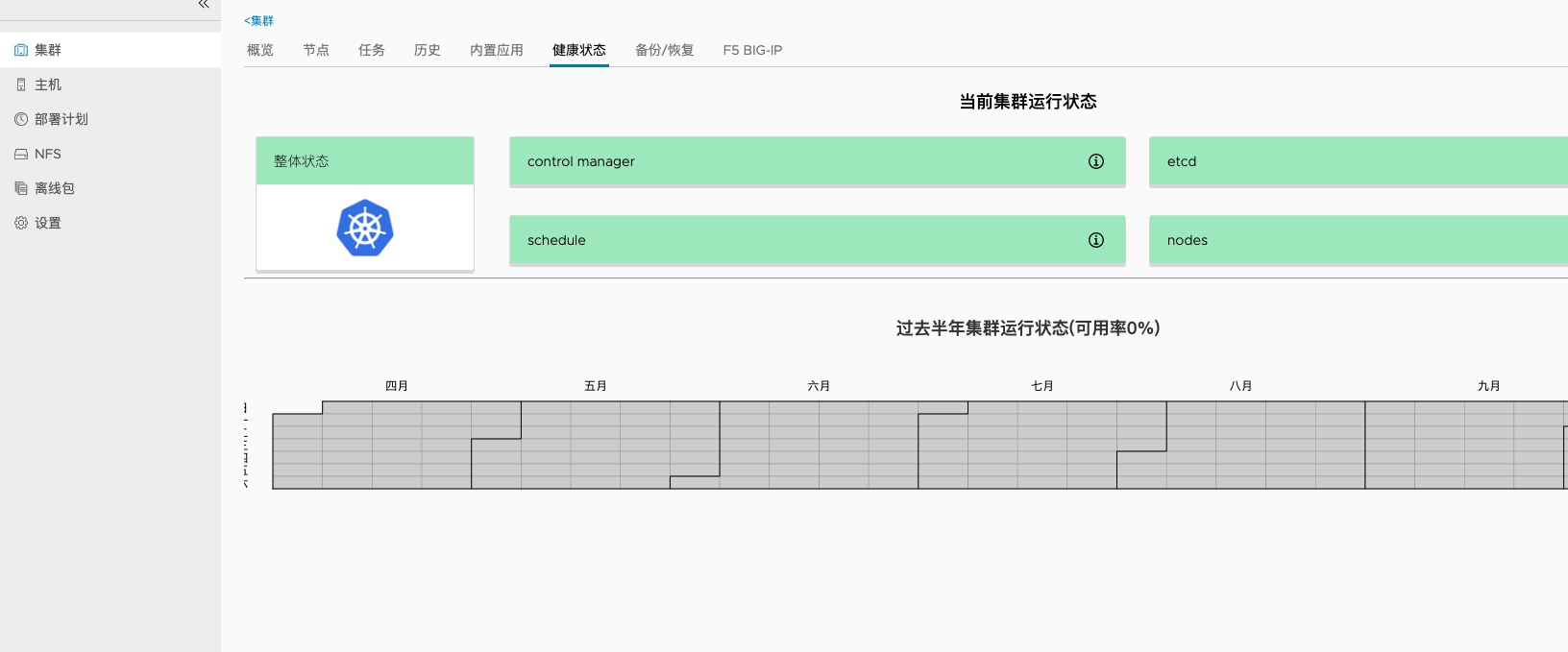The image size is (1568, 652).
Task: Click the host icon next to 主机
Action: pos(21,85)
